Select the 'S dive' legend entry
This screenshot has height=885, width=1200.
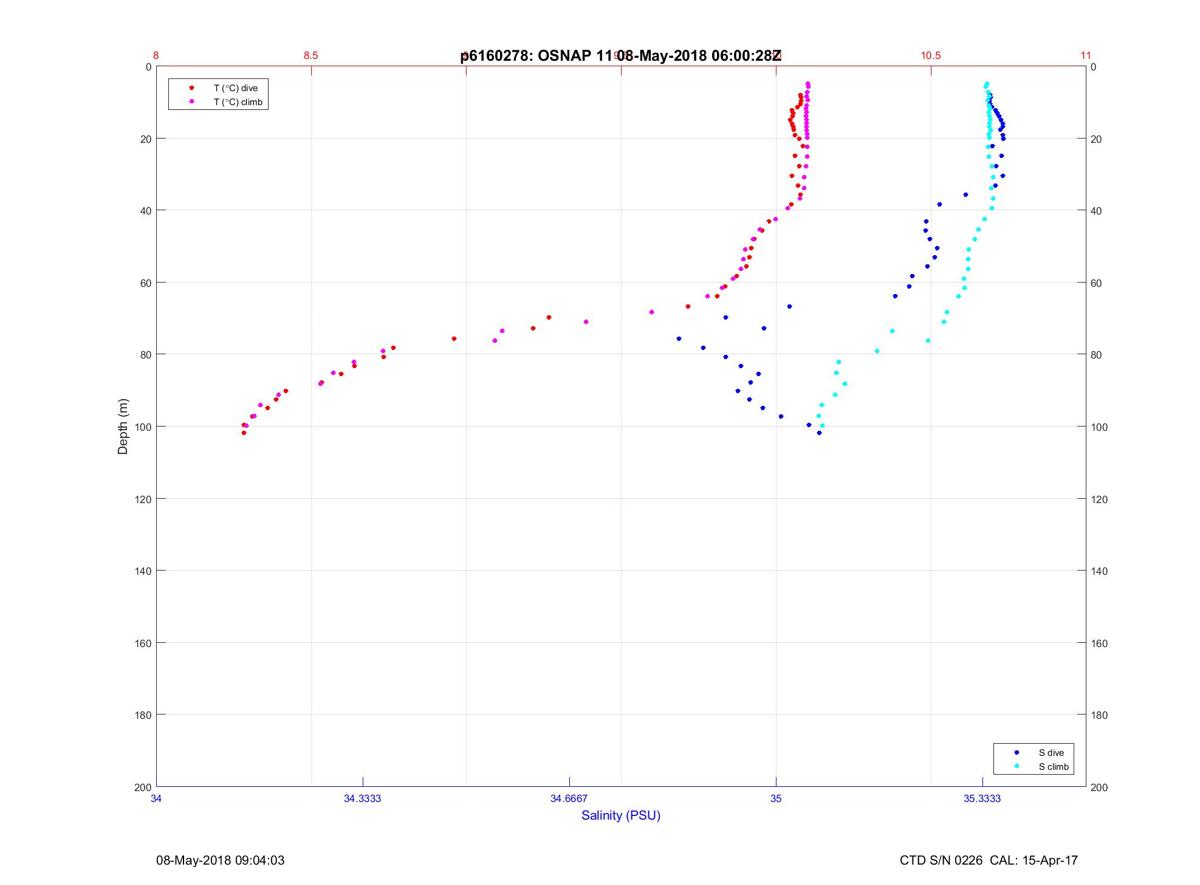tap(1051, 752)
